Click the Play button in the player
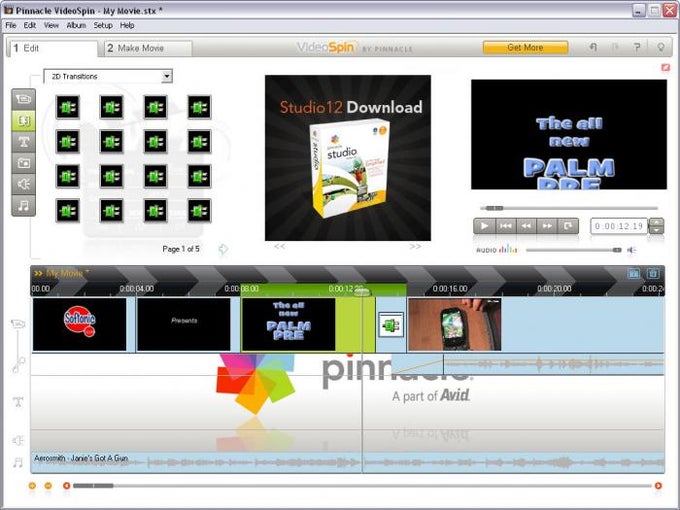 (484, 226)
